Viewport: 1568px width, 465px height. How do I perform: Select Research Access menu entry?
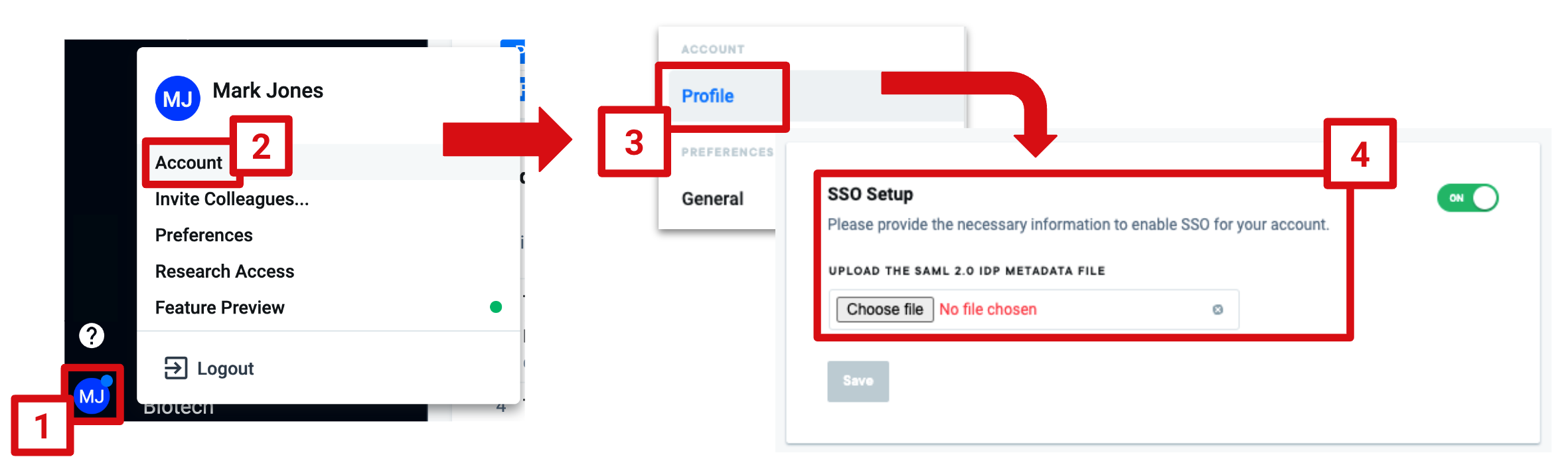pos(224,271)
